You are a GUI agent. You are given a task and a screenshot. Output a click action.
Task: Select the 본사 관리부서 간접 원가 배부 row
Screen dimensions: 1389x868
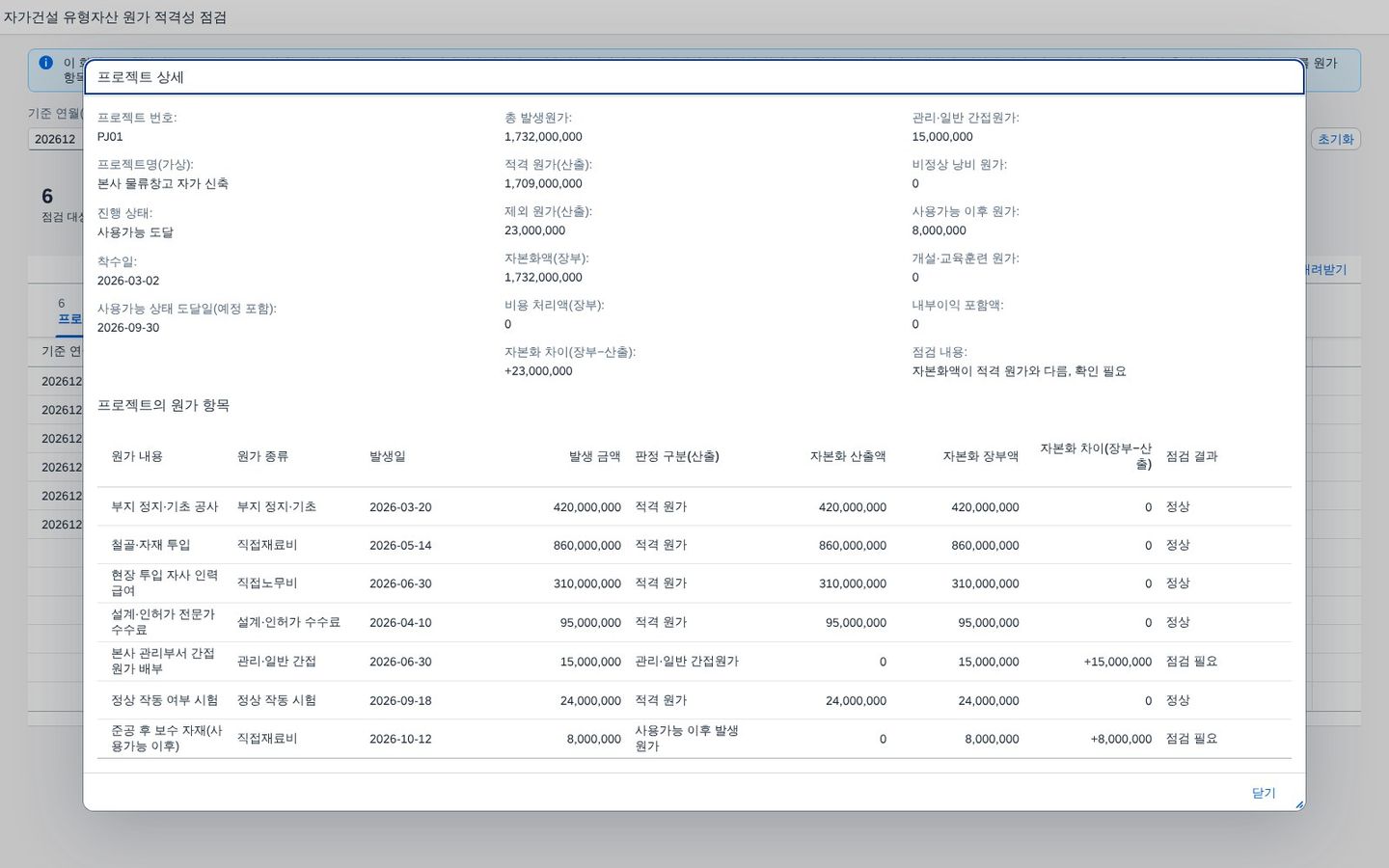pos(694,662)
